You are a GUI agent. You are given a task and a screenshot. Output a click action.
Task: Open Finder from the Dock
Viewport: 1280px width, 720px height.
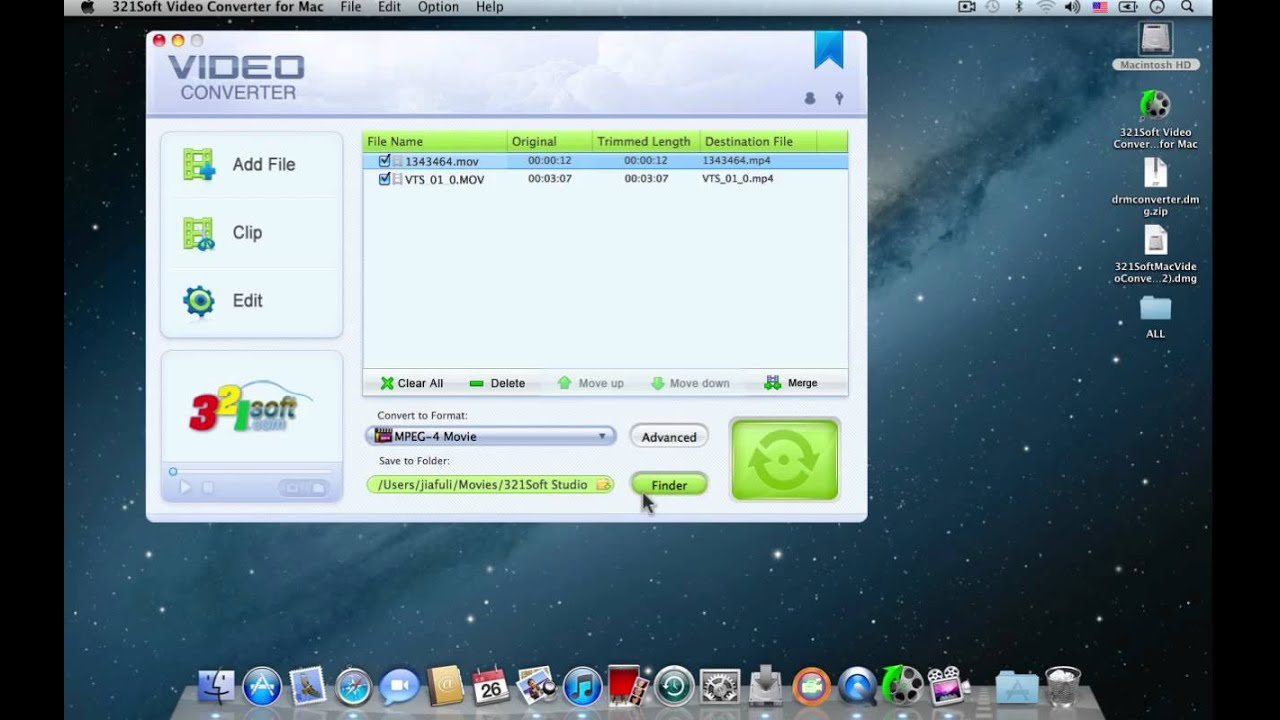point(215,686)
